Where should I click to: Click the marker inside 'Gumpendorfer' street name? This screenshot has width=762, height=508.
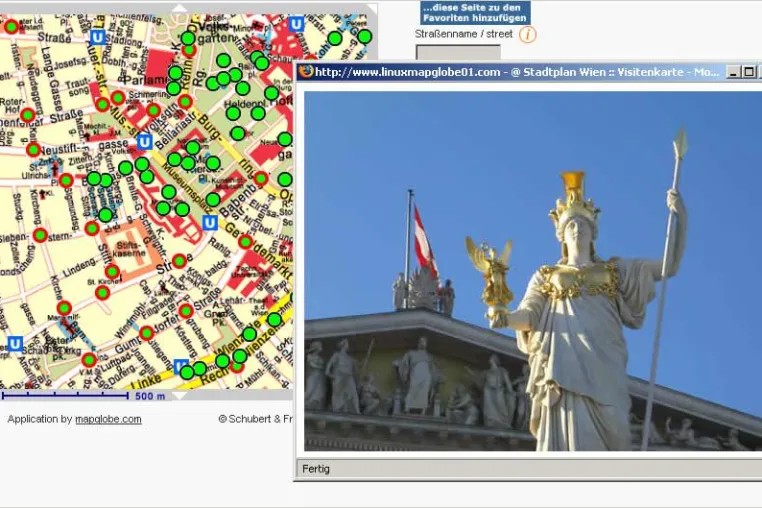tap(146, 333)
